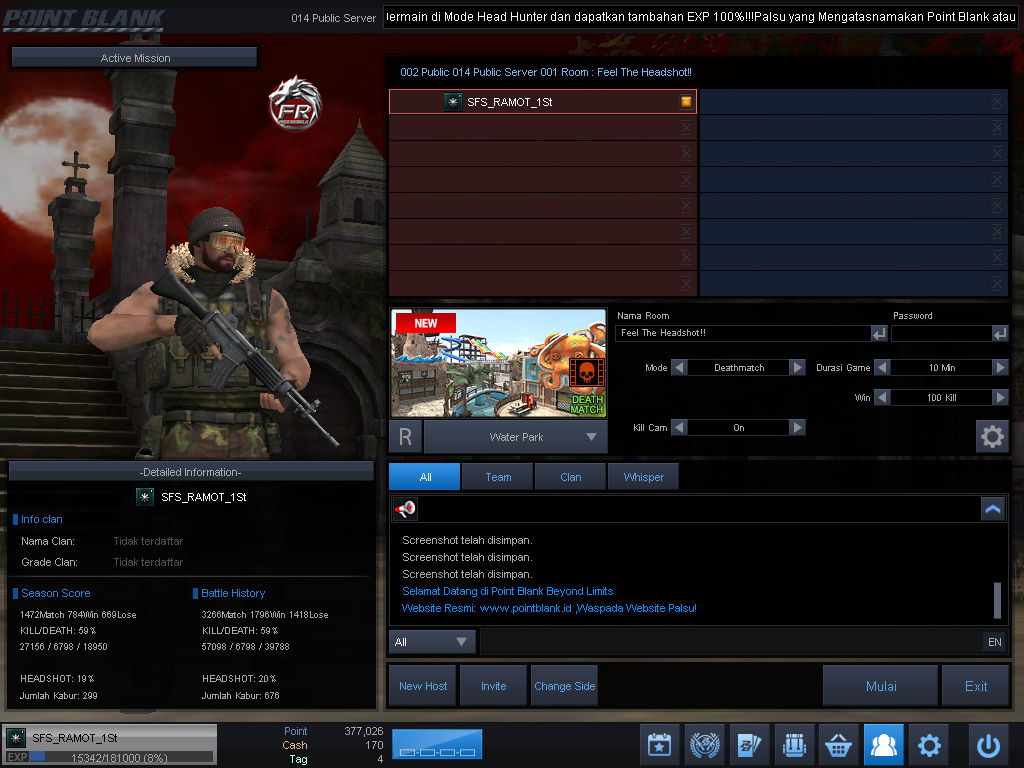The image size is (1024, 768).
Task: Click the Nama Room input field
Action: [743, 333]
